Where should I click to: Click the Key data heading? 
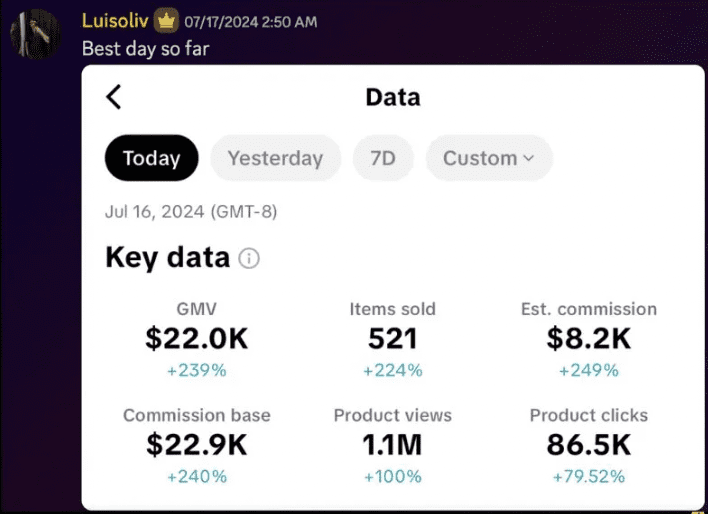point(167,258)
